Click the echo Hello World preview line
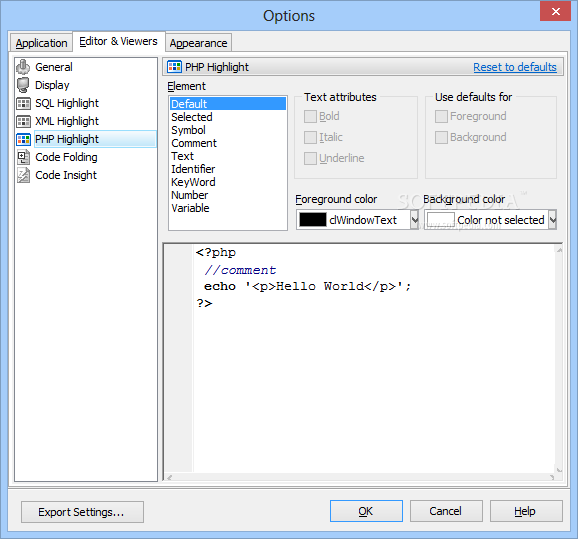This screenshot has height=539, width=578. click(x=307, y=286)
